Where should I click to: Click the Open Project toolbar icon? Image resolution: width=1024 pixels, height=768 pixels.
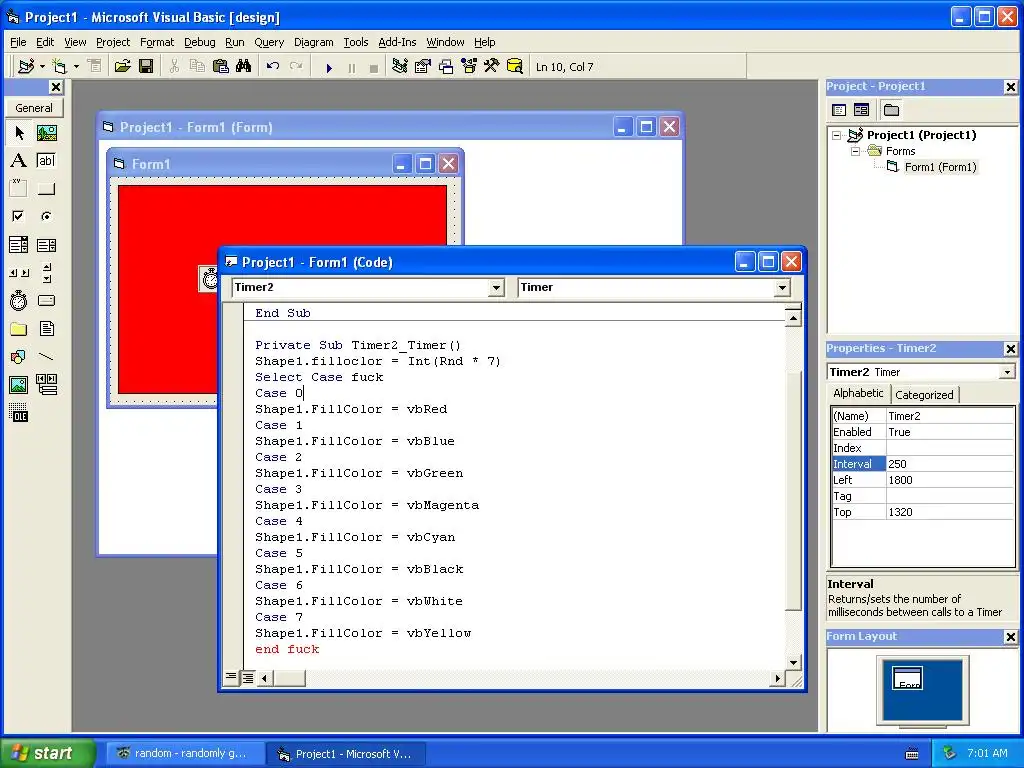tap(123, 67)
